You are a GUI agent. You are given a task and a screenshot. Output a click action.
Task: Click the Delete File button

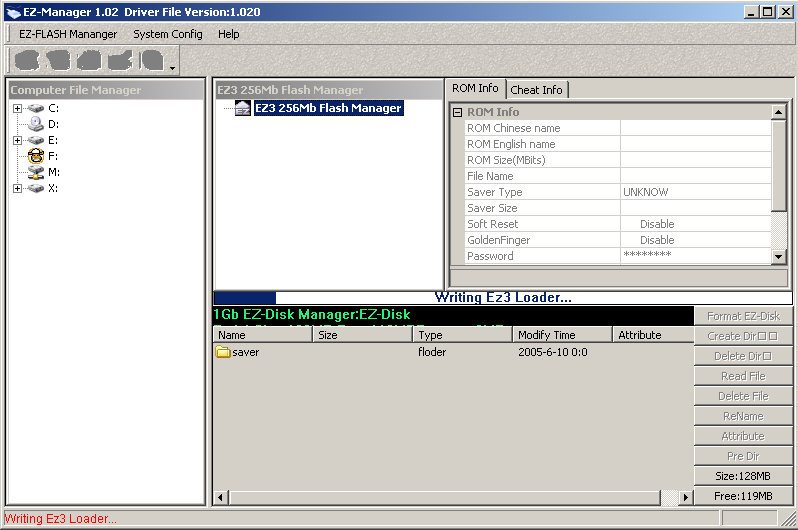tap(743, 396)
